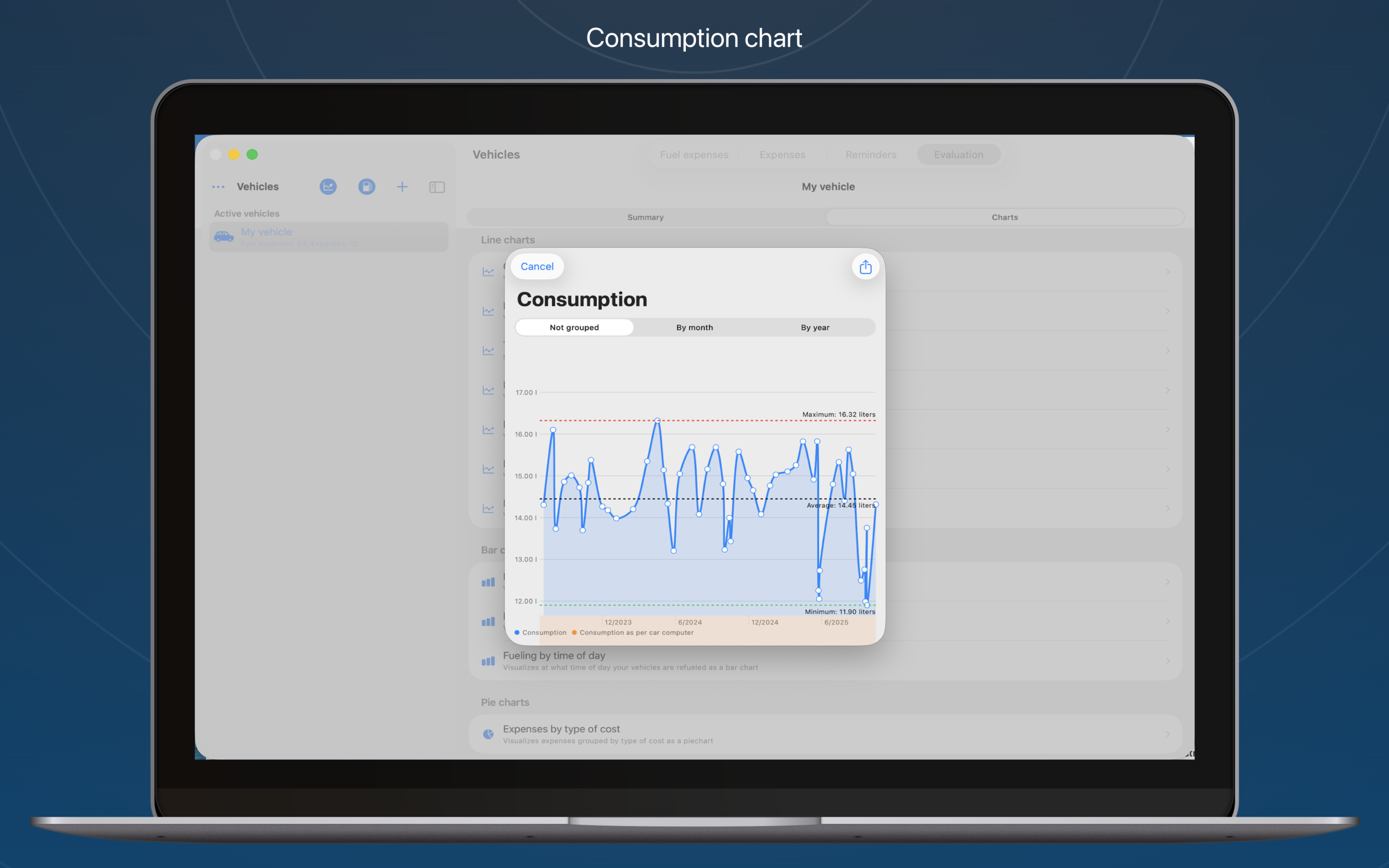
Task: Switch to the Summary tab
Action: (645, 217)
